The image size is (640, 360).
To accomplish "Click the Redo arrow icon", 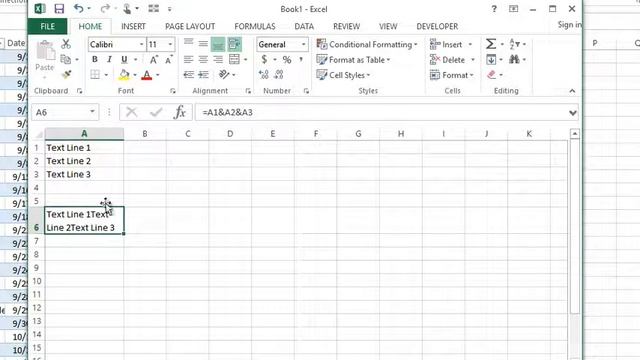I will point(105,9).
